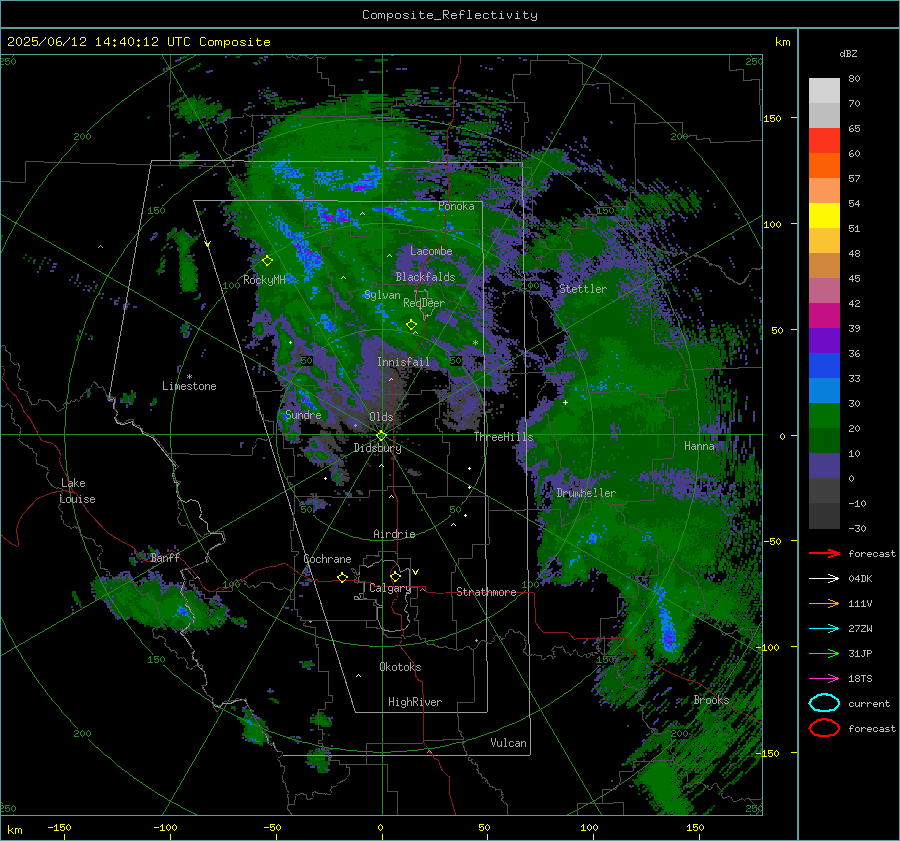Viewport: 900px width, 841px height.
Task: Click the Composite_Reflectivity title text
Action: [x=450, y=15]
